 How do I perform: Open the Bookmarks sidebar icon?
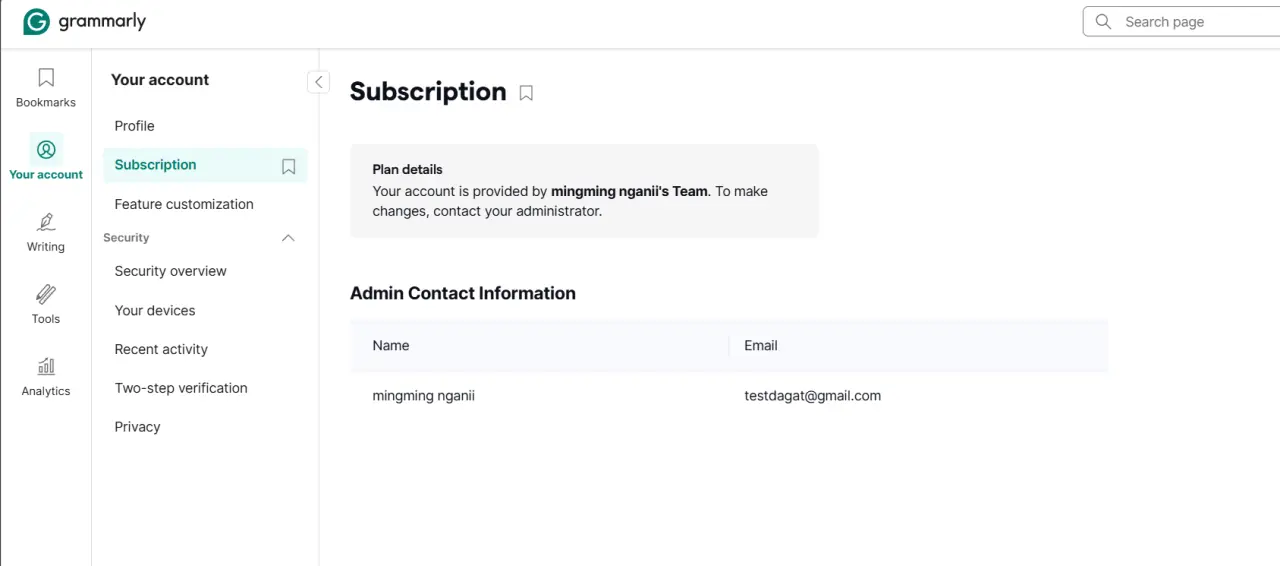click(x=46, y=77)
